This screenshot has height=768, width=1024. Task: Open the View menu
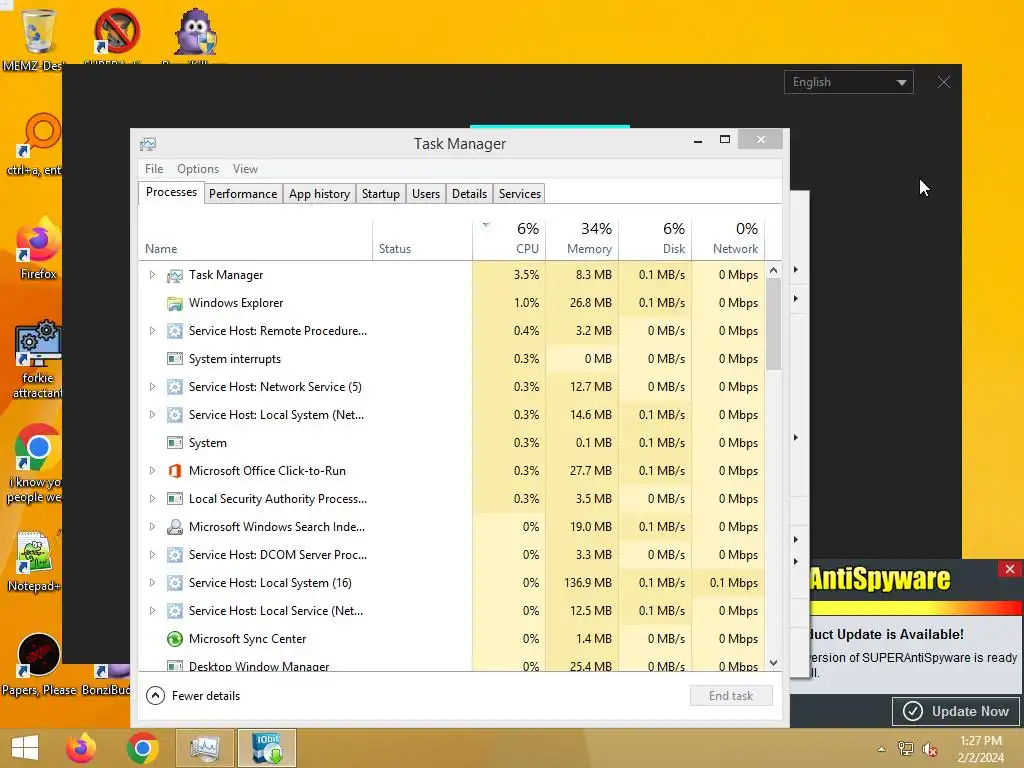point(246,168)
